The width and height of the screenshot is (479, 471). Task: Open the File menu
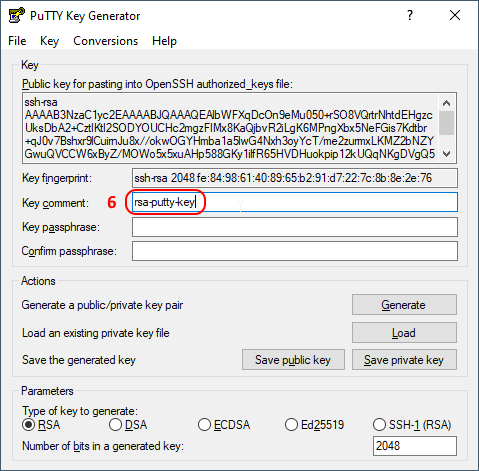tap(17, 41)
